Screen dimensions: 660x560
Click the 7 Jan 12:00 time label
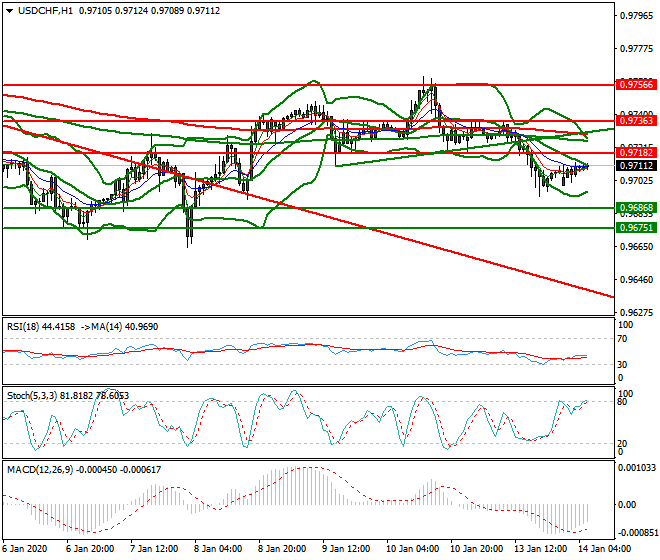(154, 549)
